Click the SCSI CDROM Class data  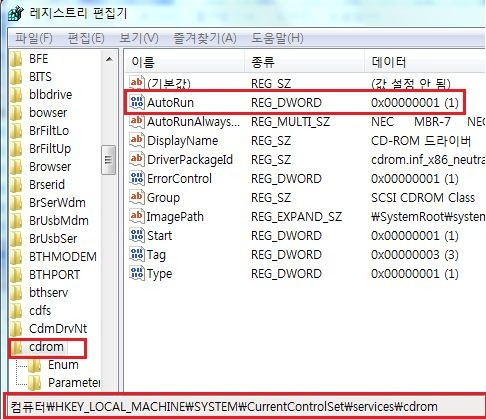pos(423,198)
